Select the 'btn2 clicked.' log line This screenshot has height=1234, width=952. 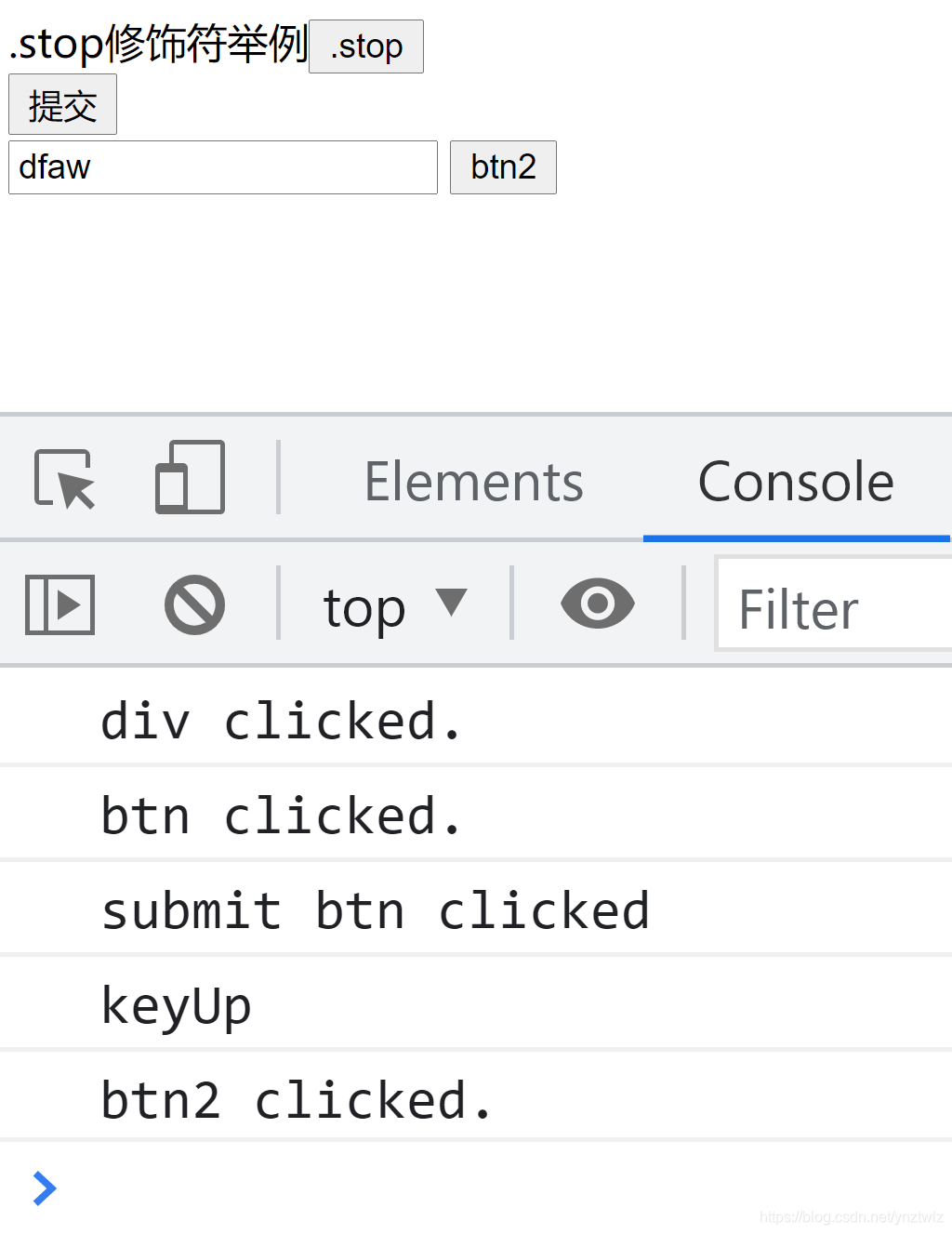coord(476,1100)
